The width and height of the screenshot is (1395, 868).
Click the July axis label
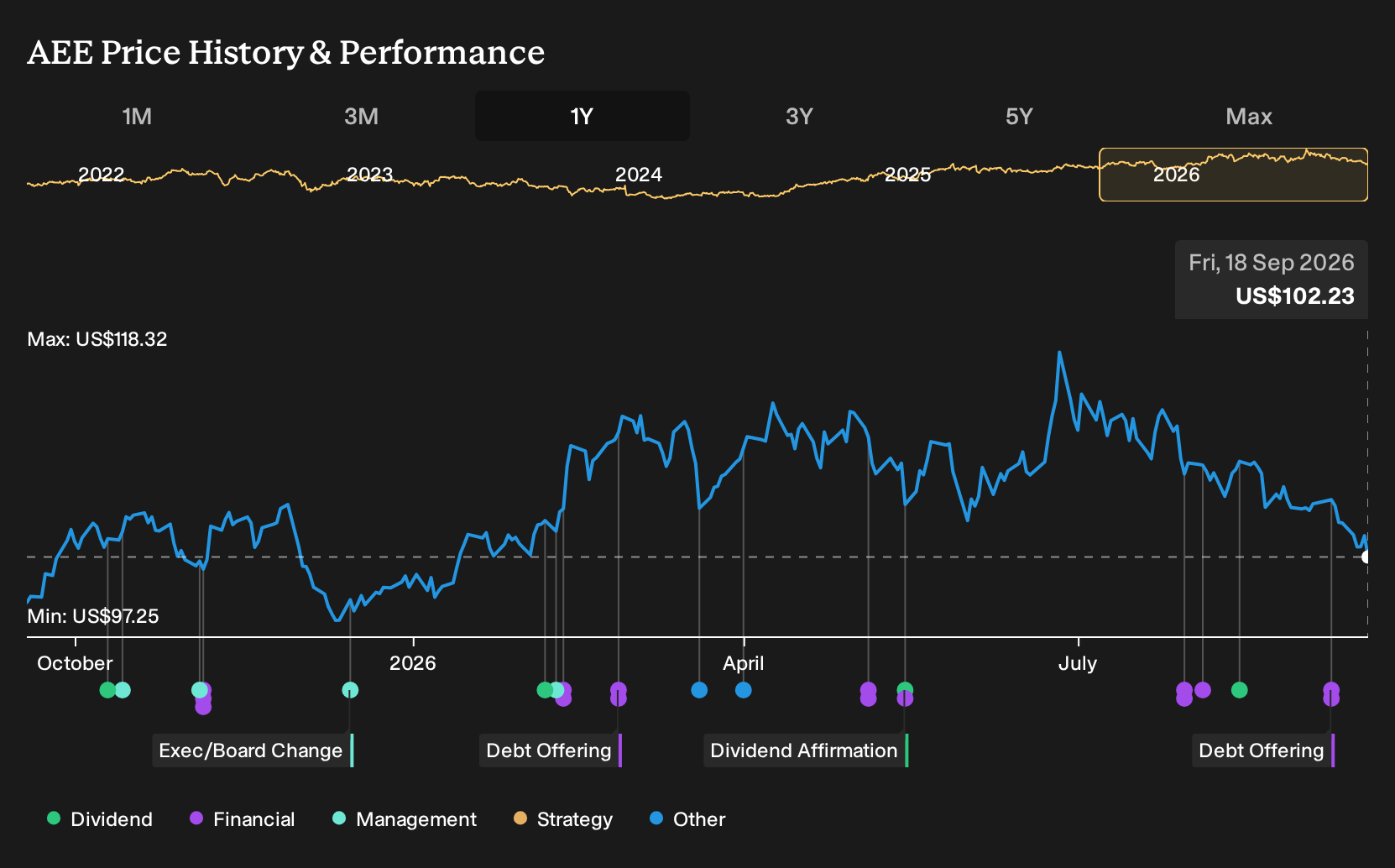[x=1078, y=663]
